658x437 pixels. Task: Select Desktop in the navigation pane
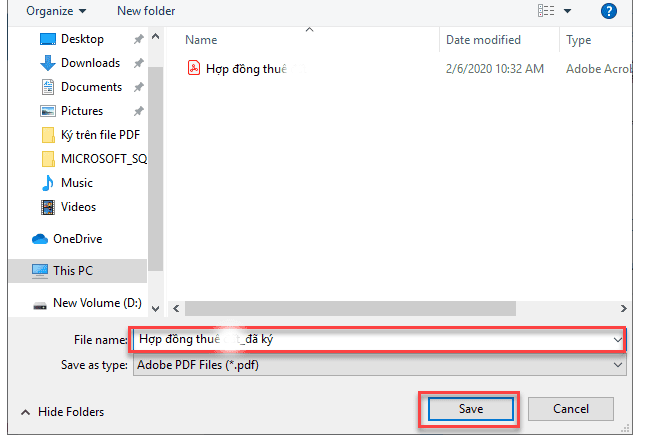(82, 39)
